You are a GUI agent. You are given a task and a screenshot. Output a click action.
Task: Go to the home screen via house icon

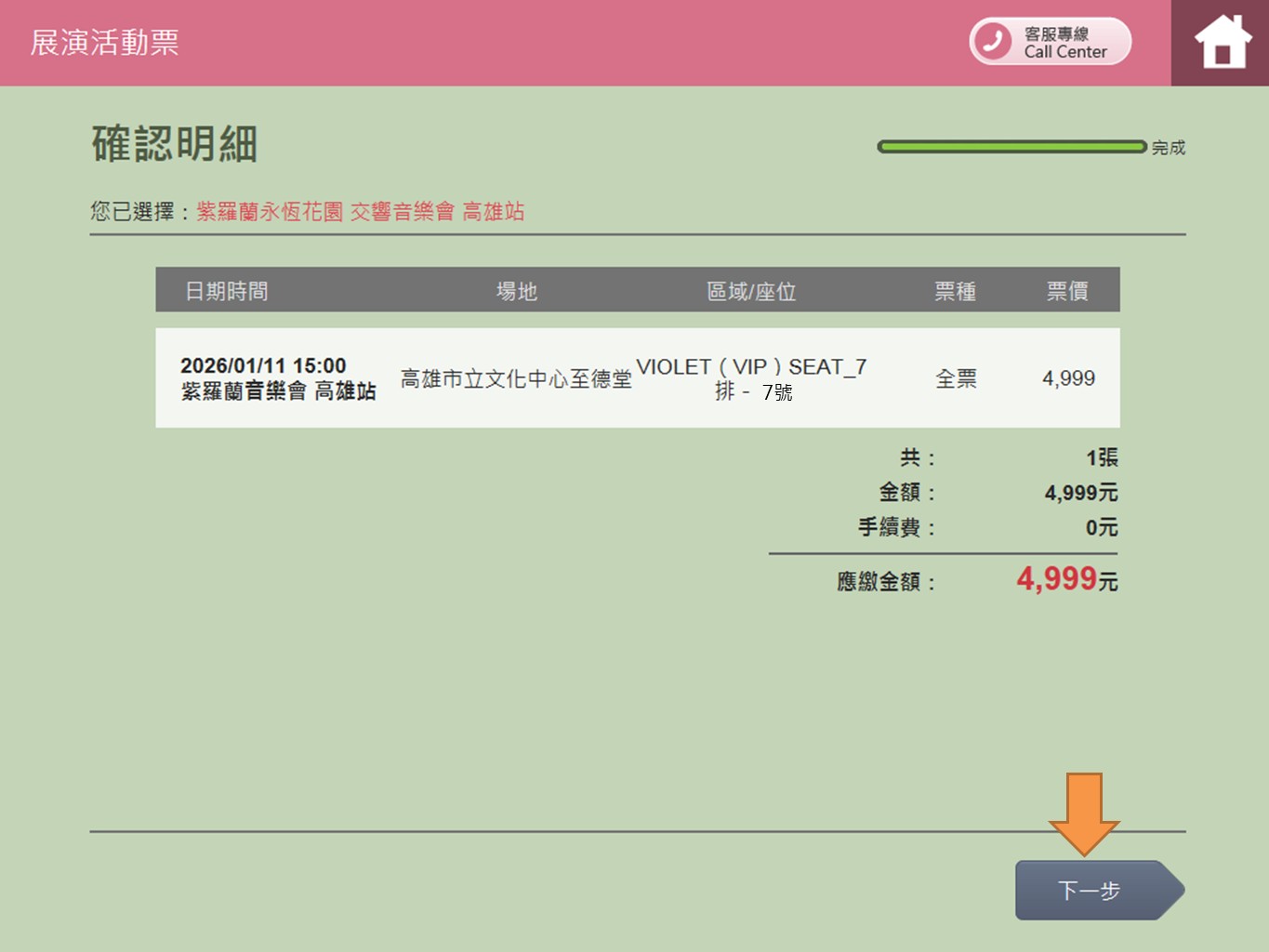pos(1222,43)
